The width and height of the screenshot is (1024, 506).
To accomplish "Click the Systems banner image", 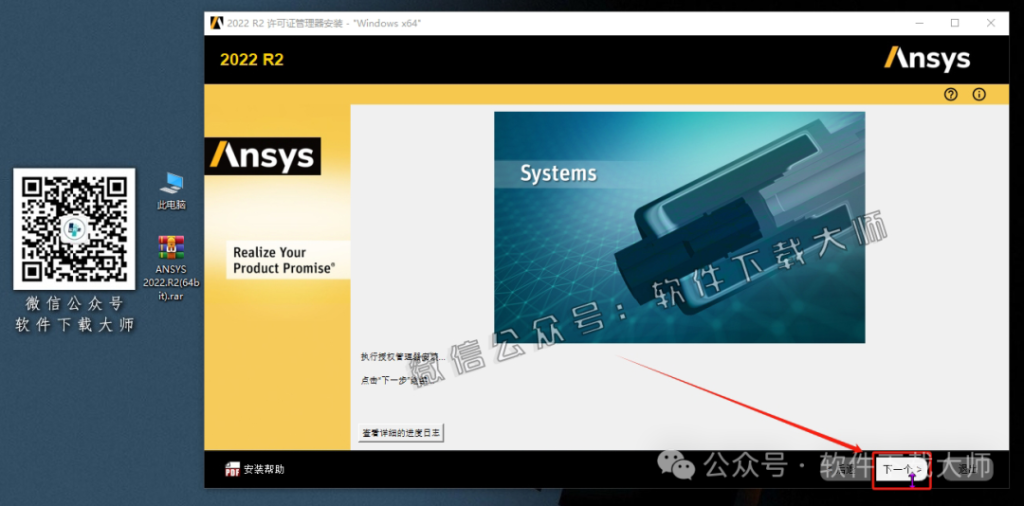I will pos(679,227).
